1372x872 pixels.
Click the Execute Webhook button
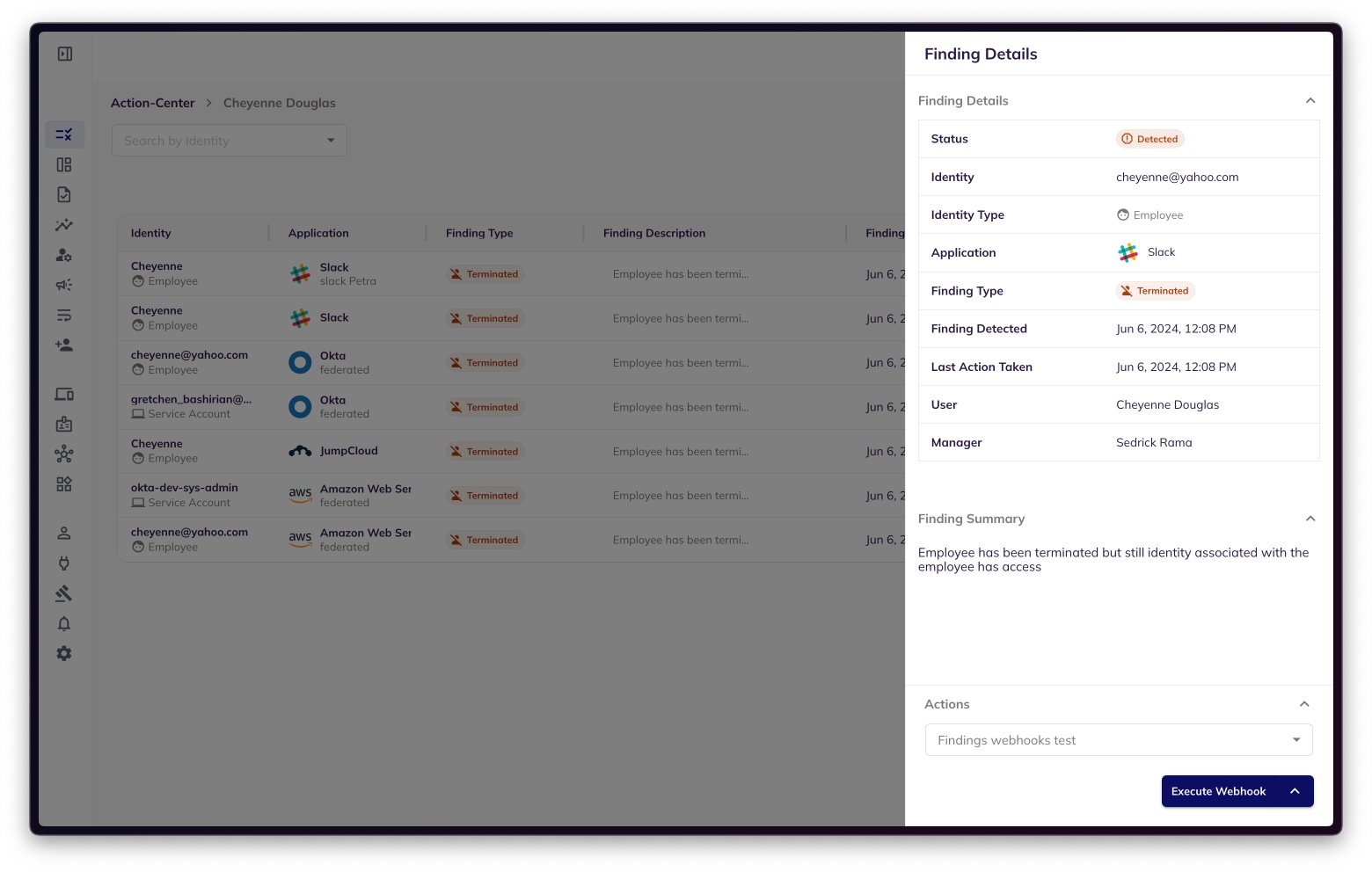coord(1218,791)
